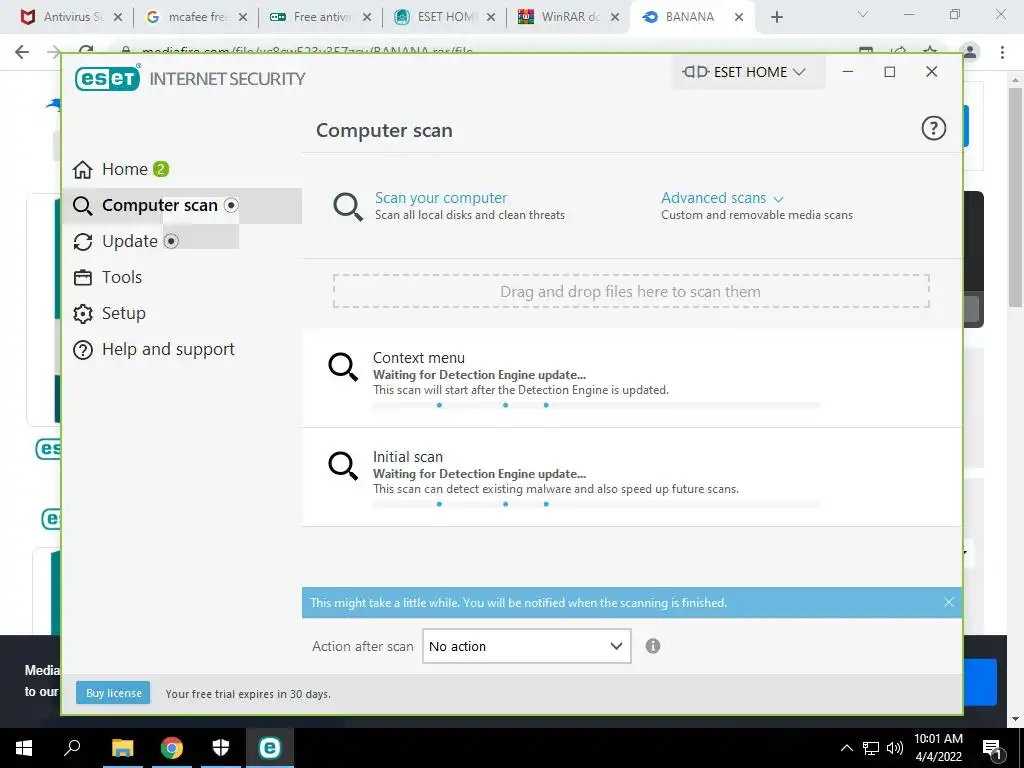Click the Tools briefcase icon
Screen dimensions: 1024x768
tap(83, 278)
